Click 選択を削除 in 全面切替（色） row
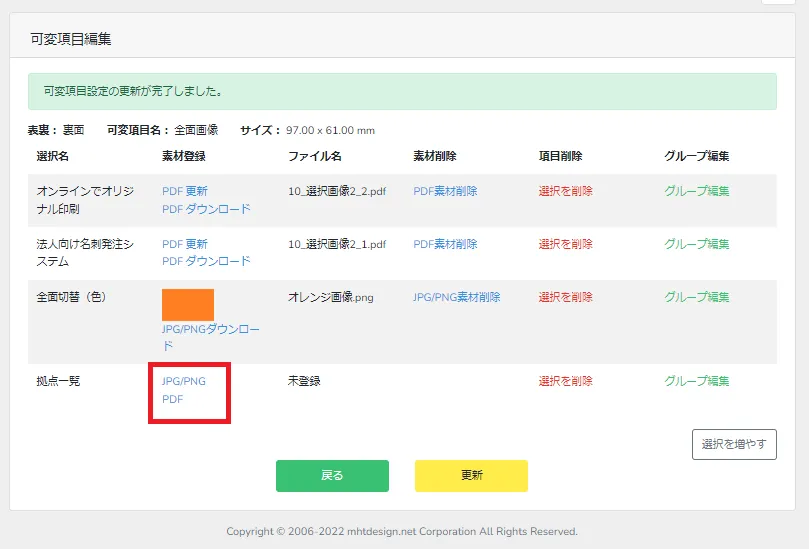809x549 pixels. click(x=565, y=297)
